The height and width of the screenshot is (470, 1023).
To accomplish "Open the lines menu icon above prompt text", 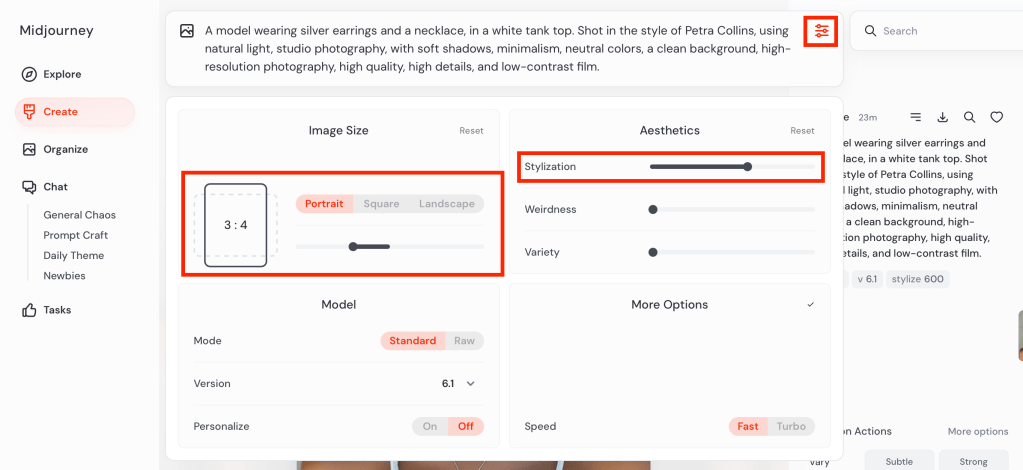I will (x=916, y=117).
